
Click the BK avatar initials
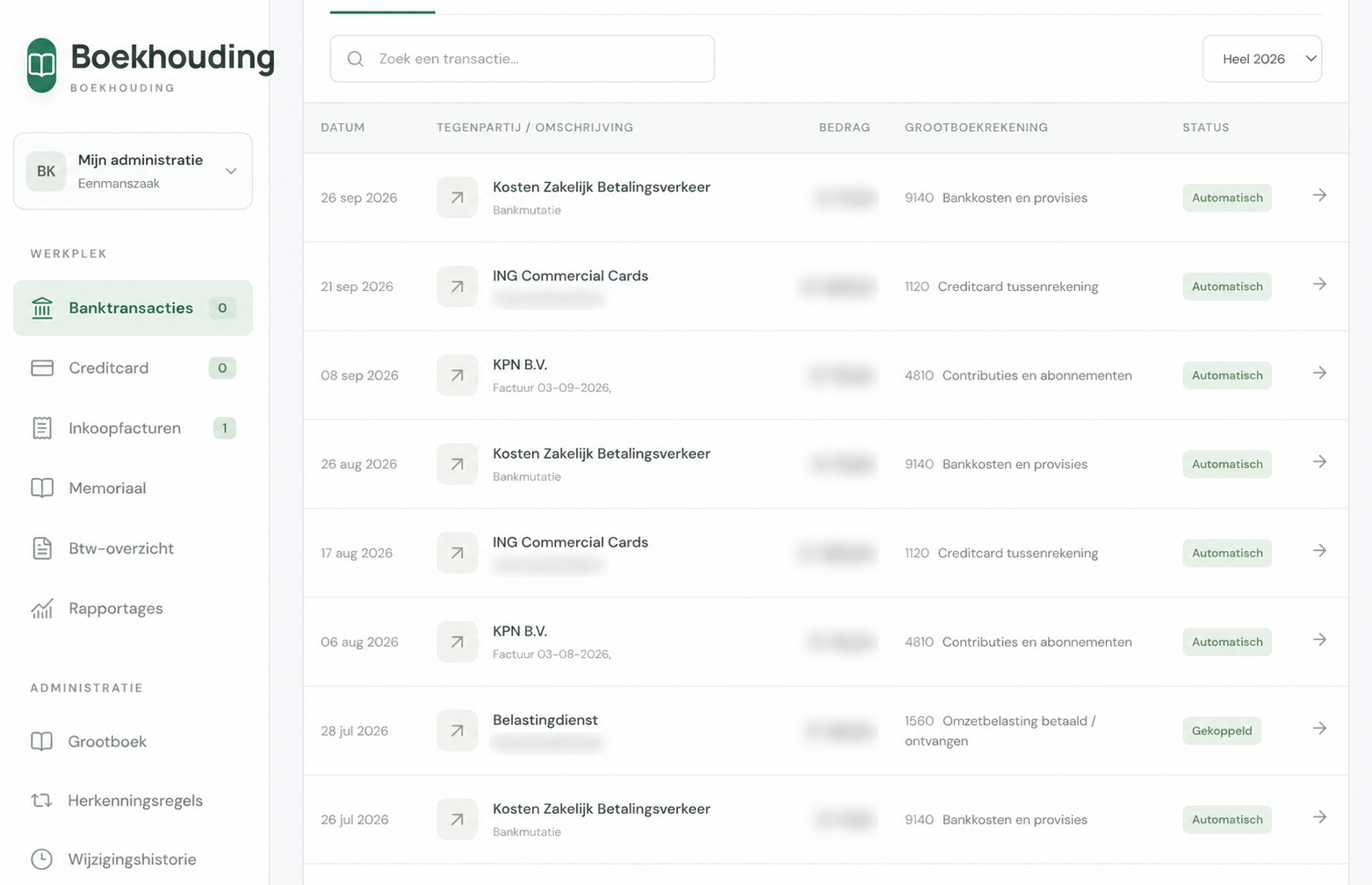[47, 171]
